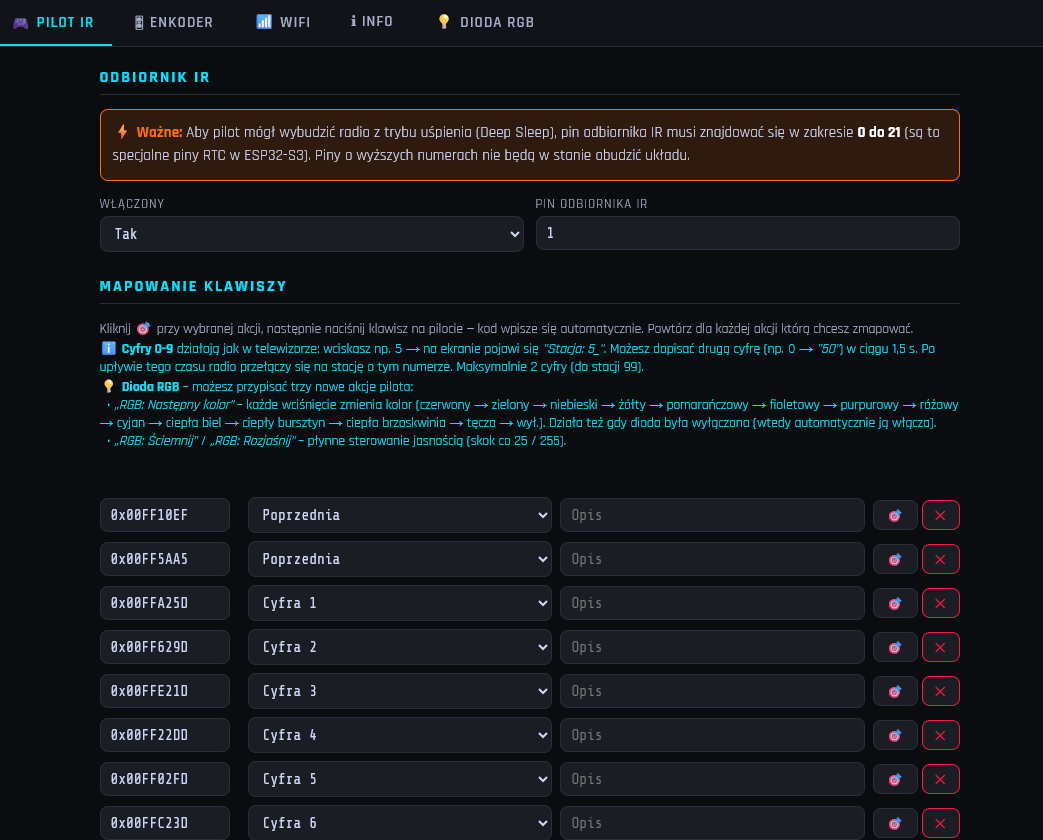
Task: Click the code field 0x00FF5AA5
Action: point(165,559)
